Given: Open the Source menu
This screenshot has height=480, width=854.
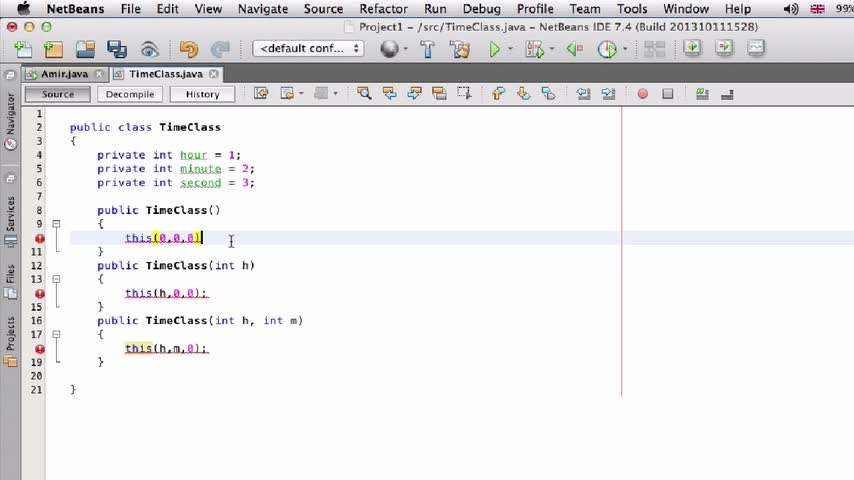Looking at the screenshot, I should click(324, 9).
